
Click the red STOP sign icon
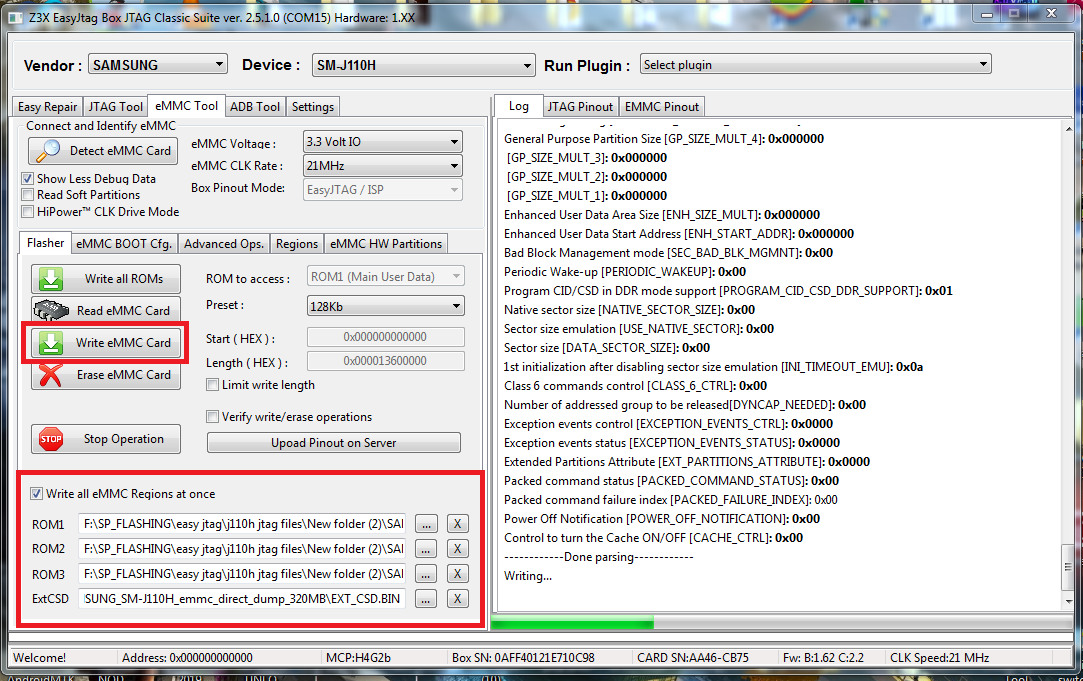(51, 439)
